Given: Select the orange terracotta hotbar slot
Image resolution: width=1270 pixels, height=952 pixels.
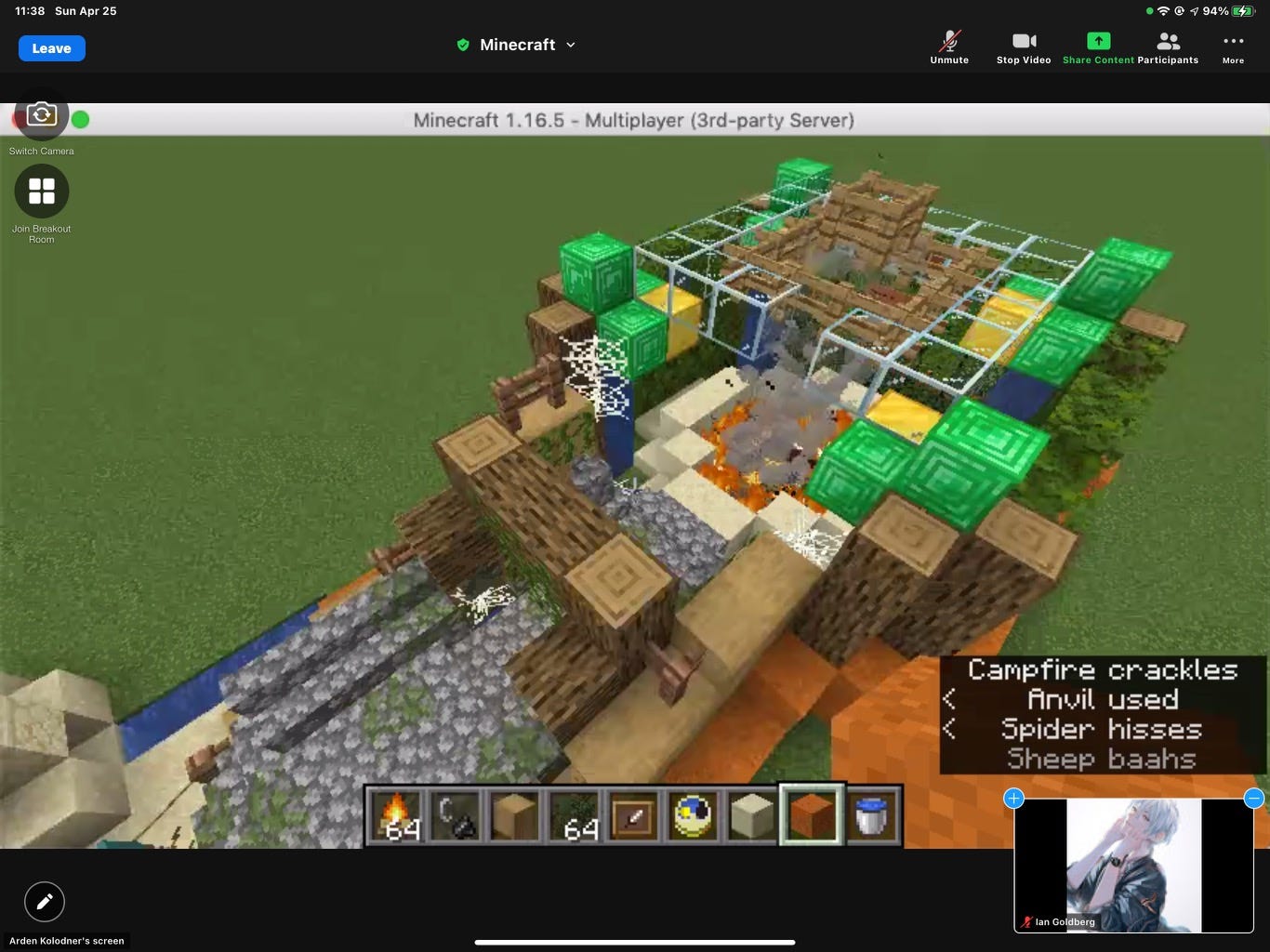Looking at the screenshot, I should (x=812, y=814).
